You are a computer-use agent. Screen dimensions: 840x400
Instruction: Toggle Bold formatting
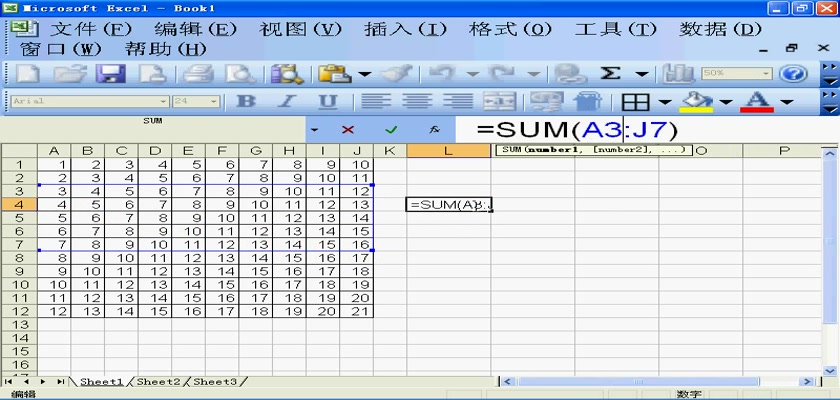pos(245,101)
